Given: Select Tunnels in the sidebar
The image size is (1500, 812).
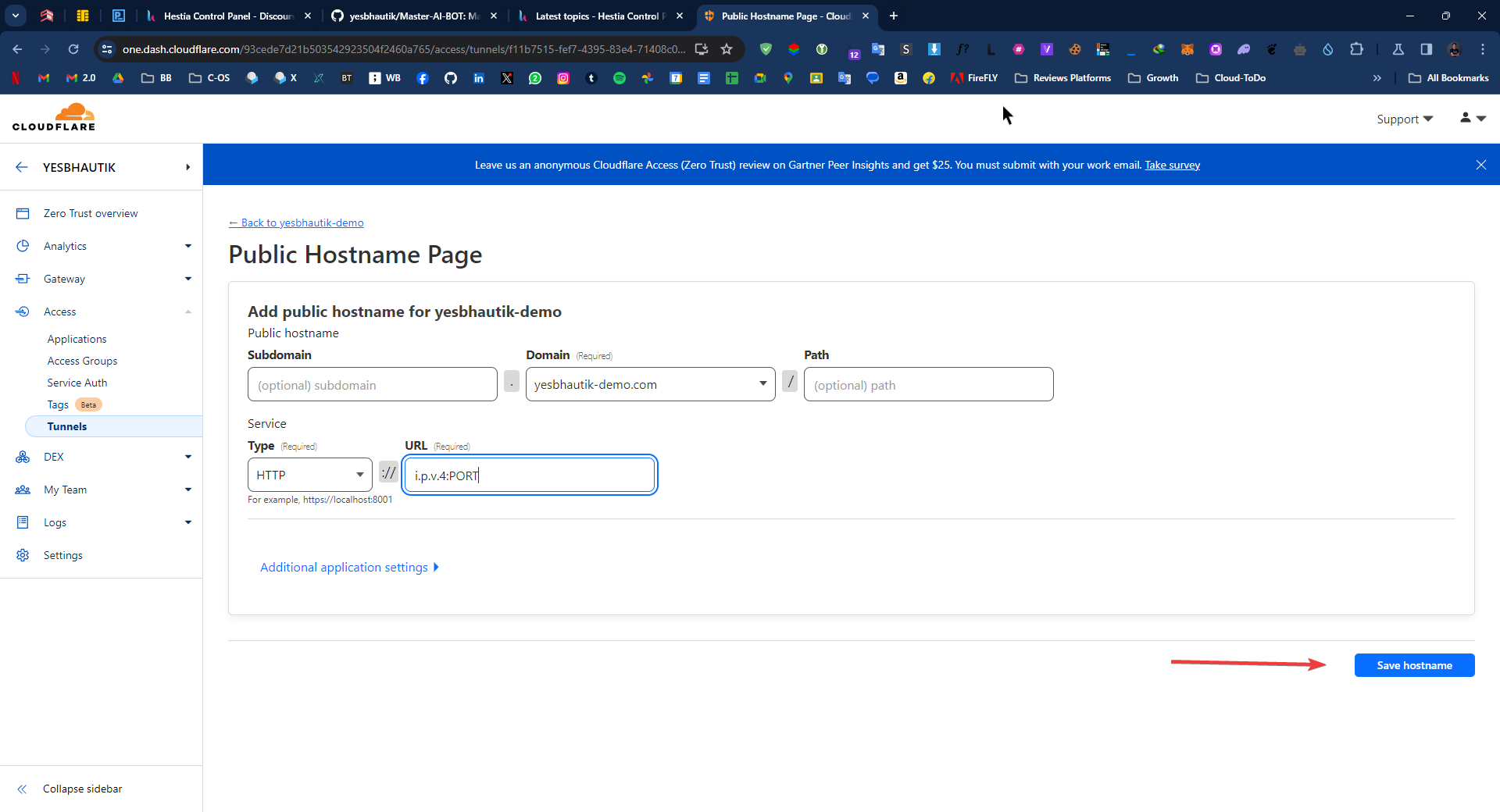Looking at the screenshot, I should [x=114, y=426].
